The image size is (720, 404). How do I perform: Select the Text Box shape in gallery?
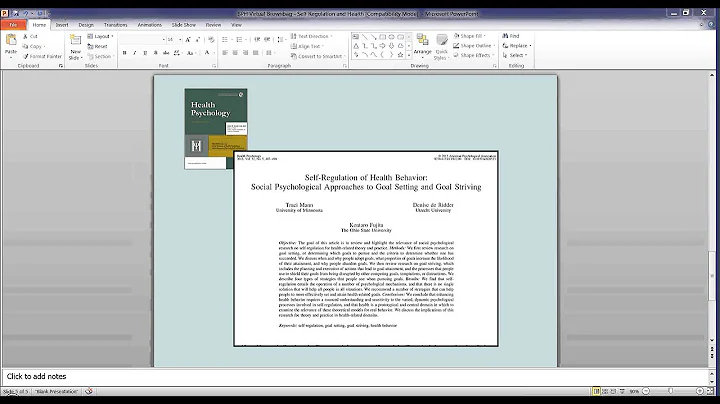tap(356, 37)
